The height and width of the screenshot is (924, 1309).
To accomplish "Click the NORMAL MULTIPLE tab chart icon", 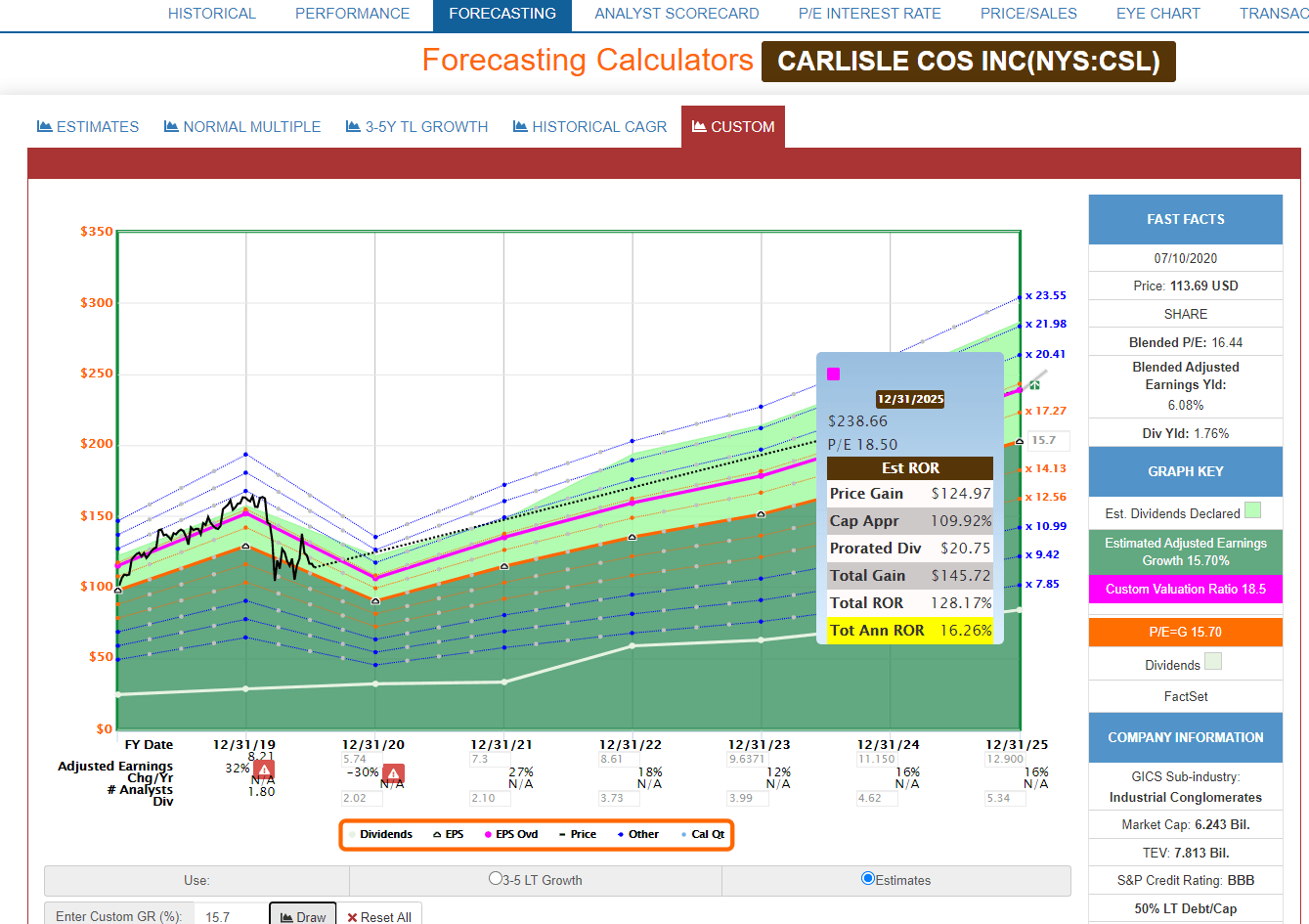I will tap(171, 126).
